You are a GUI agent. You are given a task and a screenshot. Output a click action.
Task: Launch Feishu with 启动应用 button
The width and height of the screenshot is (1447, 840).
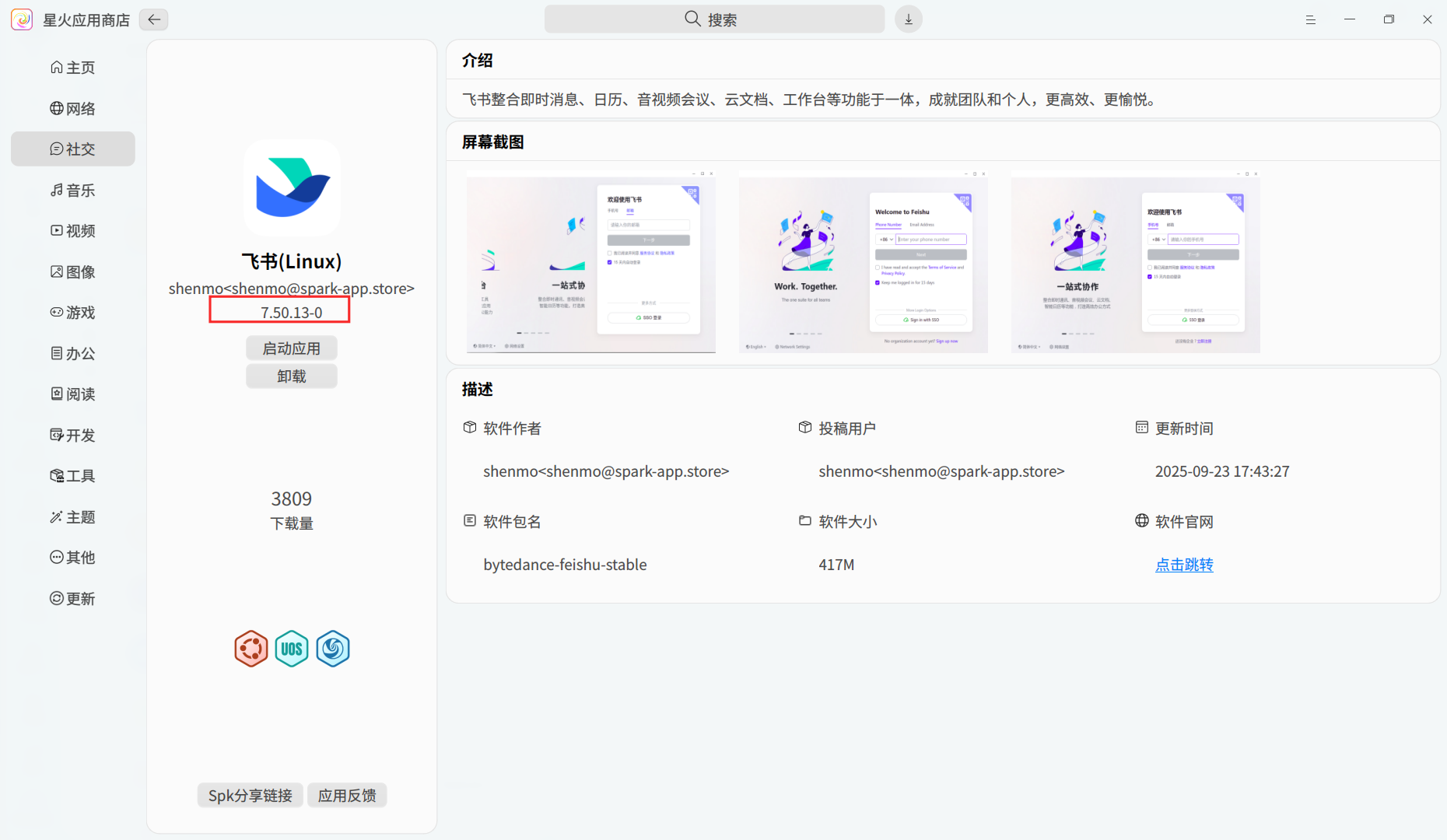[292, 348]
